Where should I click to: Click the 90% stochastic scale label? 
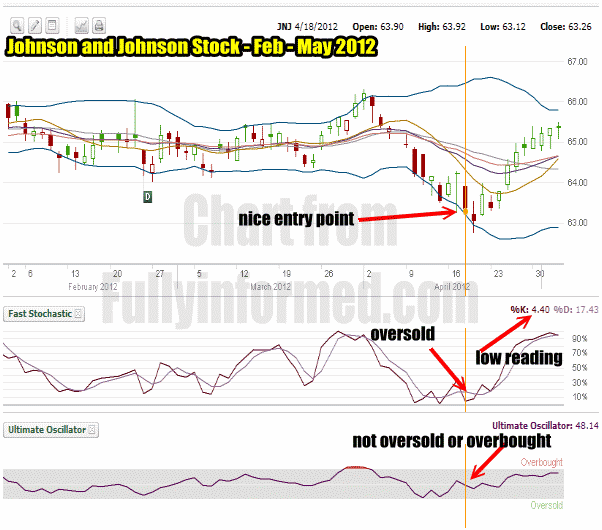tap(579, 339)
